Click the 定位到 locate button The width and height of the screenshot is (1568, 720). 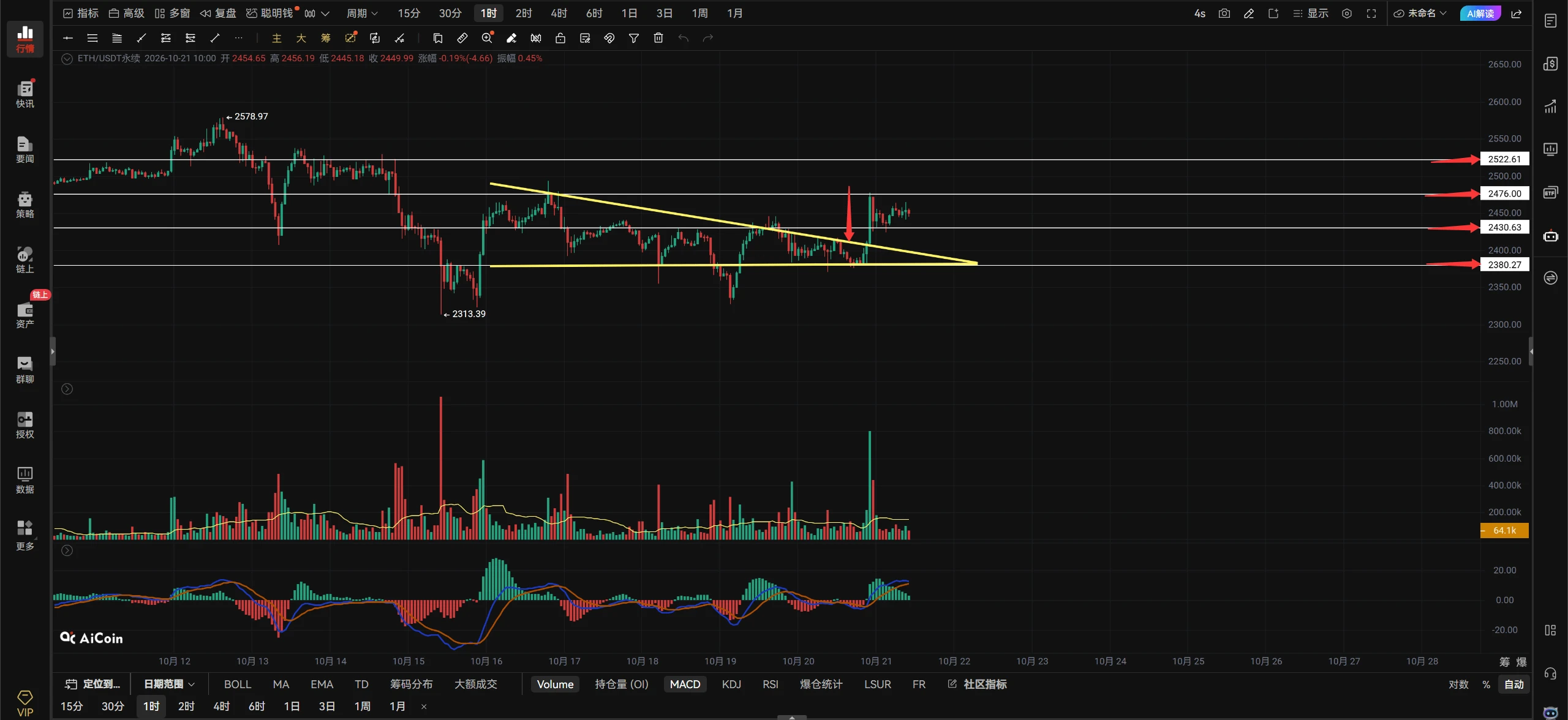(x=93, y=684)
